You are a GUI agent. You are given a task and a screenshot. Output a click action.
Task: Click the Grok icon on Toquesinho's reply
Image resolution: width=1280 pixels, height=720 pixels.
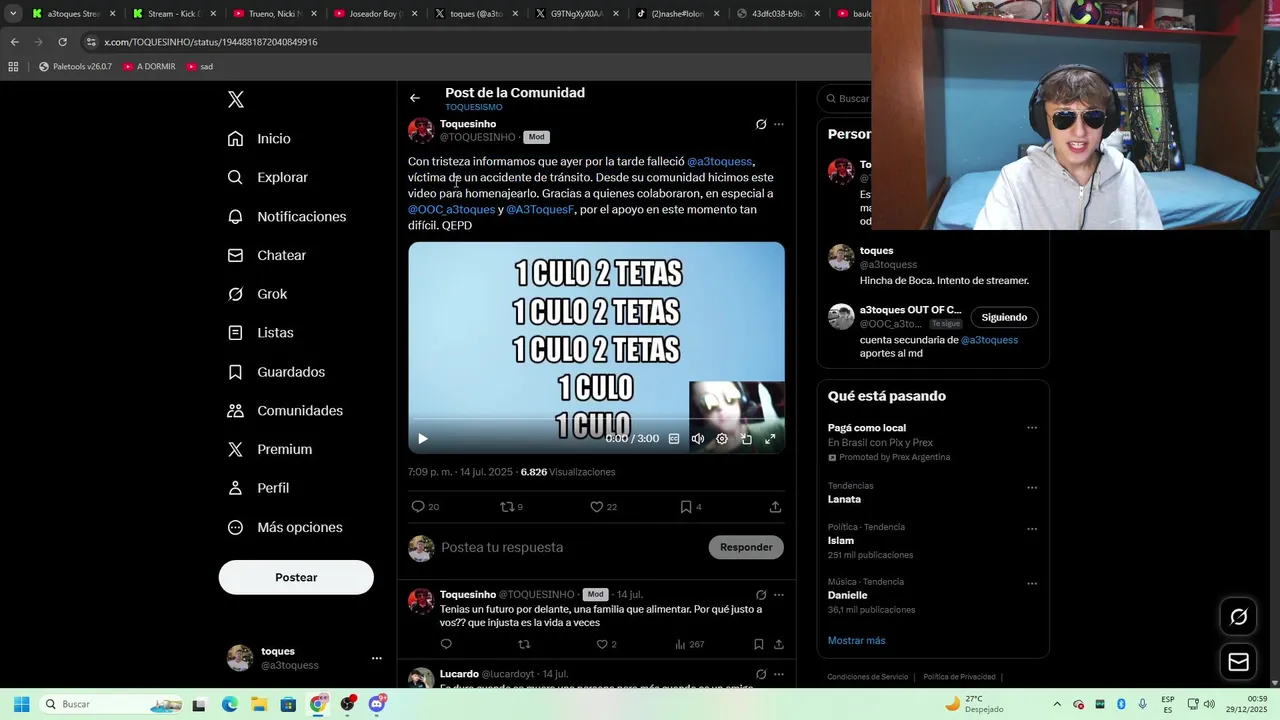click(761, 595)
